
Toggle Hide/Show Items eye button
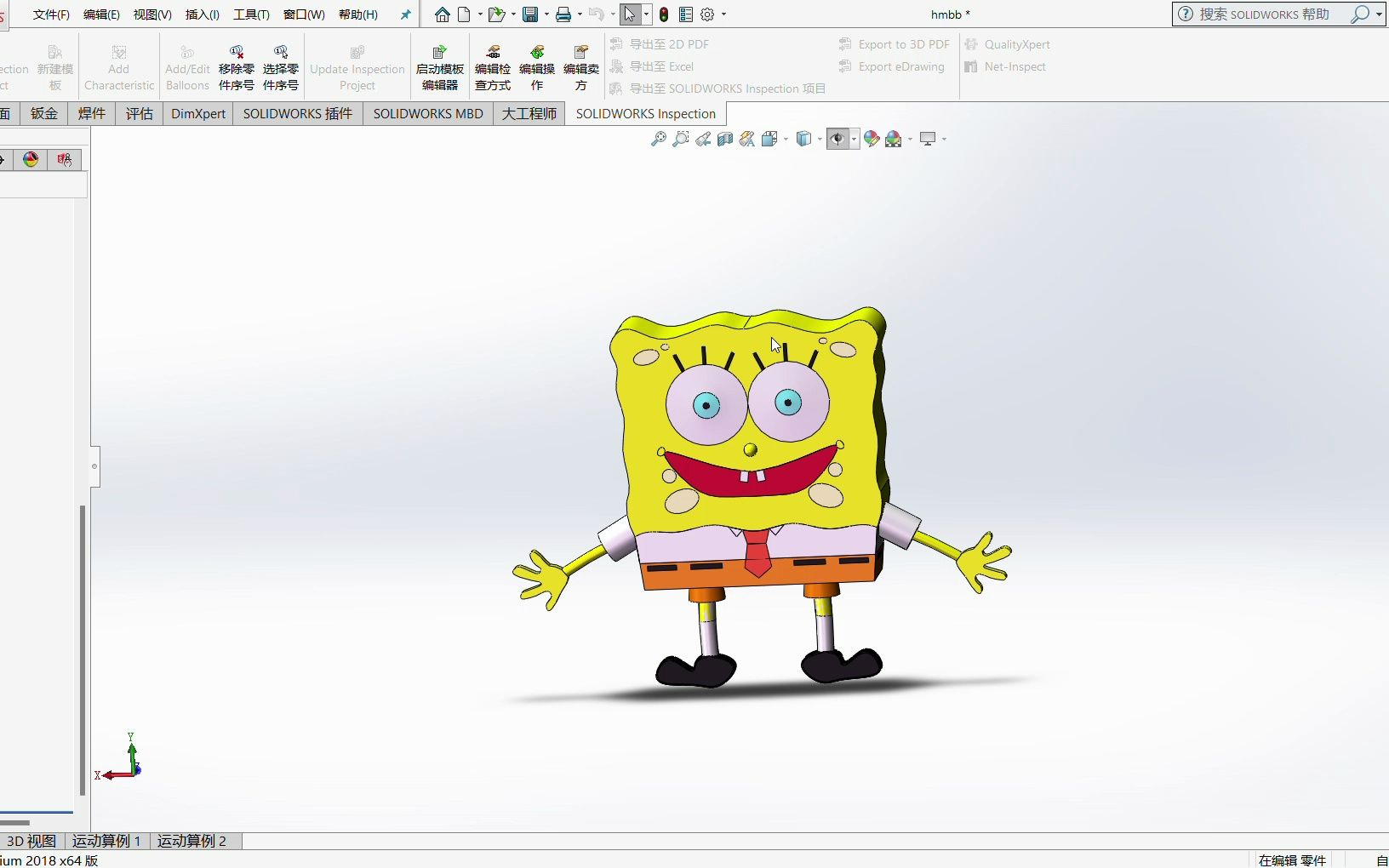[x=837, y=139]
